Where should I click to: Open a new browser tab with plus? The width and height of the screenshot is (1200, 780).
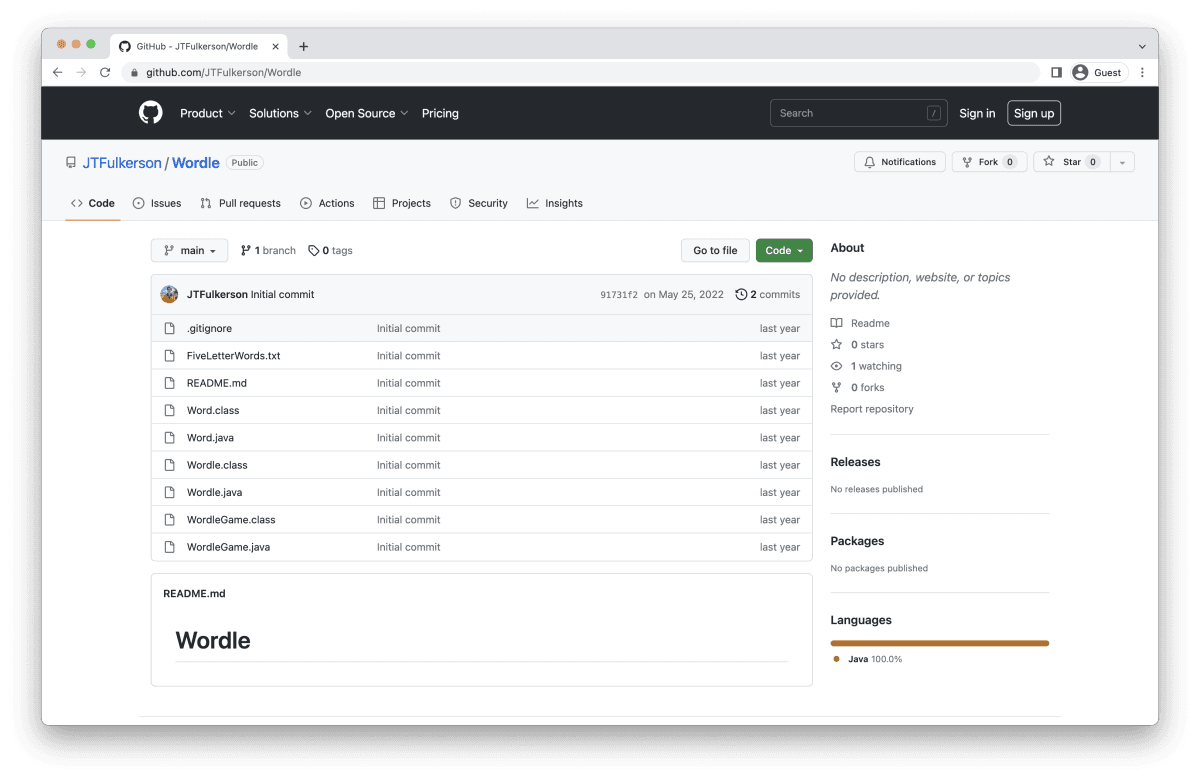pyautogui.click(x=304, y=46)
